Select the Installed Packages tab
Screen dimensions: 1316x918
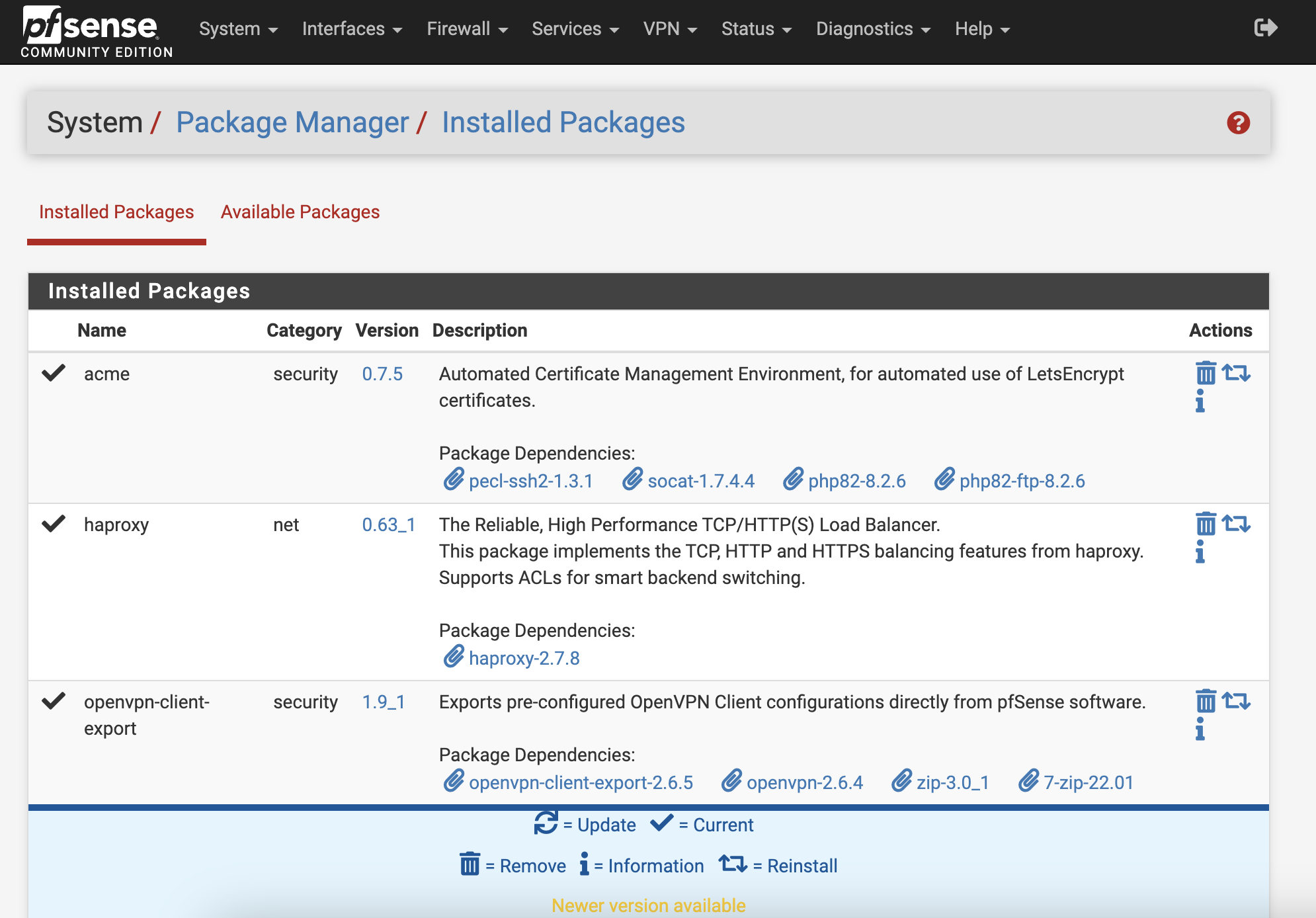[x=117, y=212]
